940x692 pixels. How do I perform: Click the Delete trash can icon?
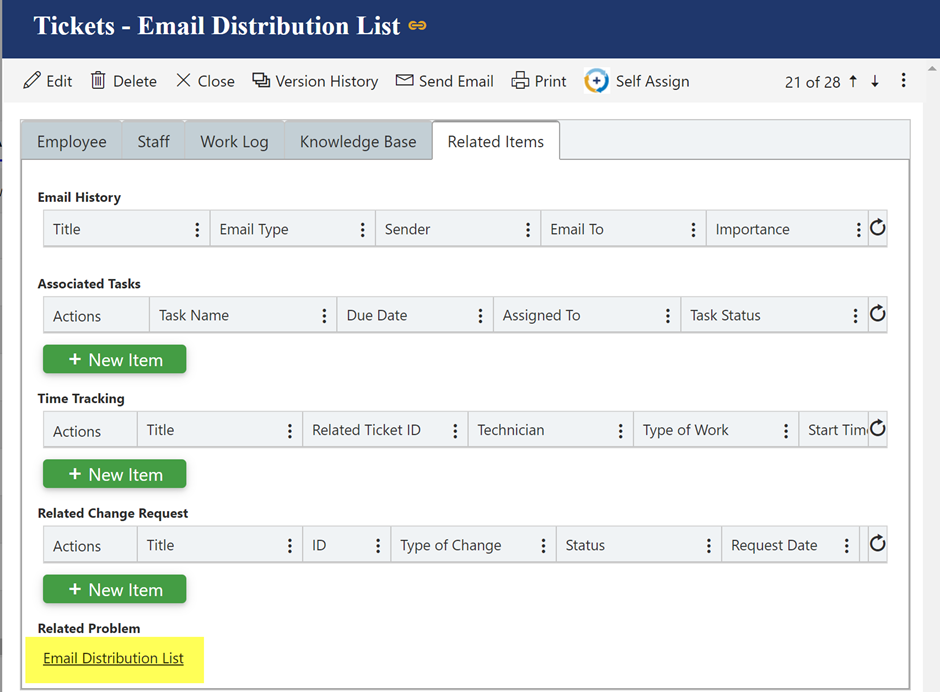(98, 81)
